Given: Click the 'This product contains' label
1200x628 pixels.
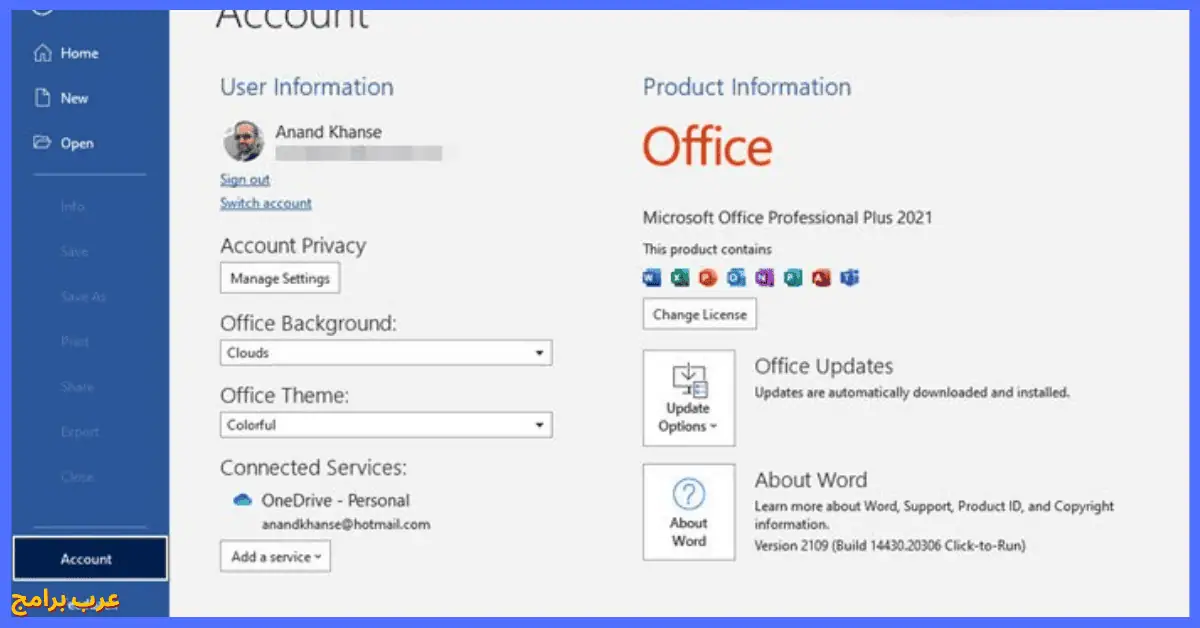Looking at the screenshot, I should (x=707, y=249).
